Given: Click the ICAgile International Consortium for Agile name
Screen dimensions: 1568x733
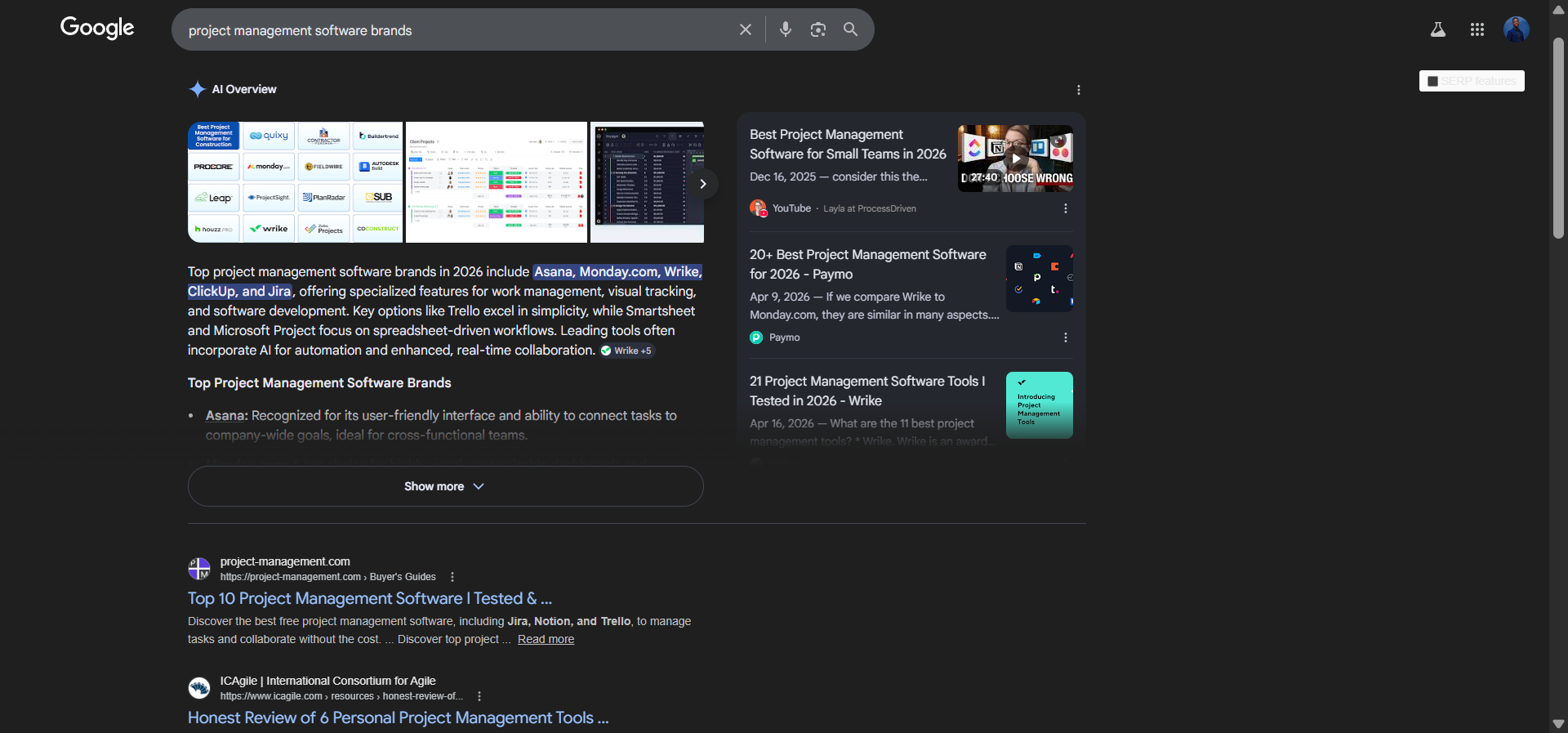Looking at the screenshot, I should point(327,681).
